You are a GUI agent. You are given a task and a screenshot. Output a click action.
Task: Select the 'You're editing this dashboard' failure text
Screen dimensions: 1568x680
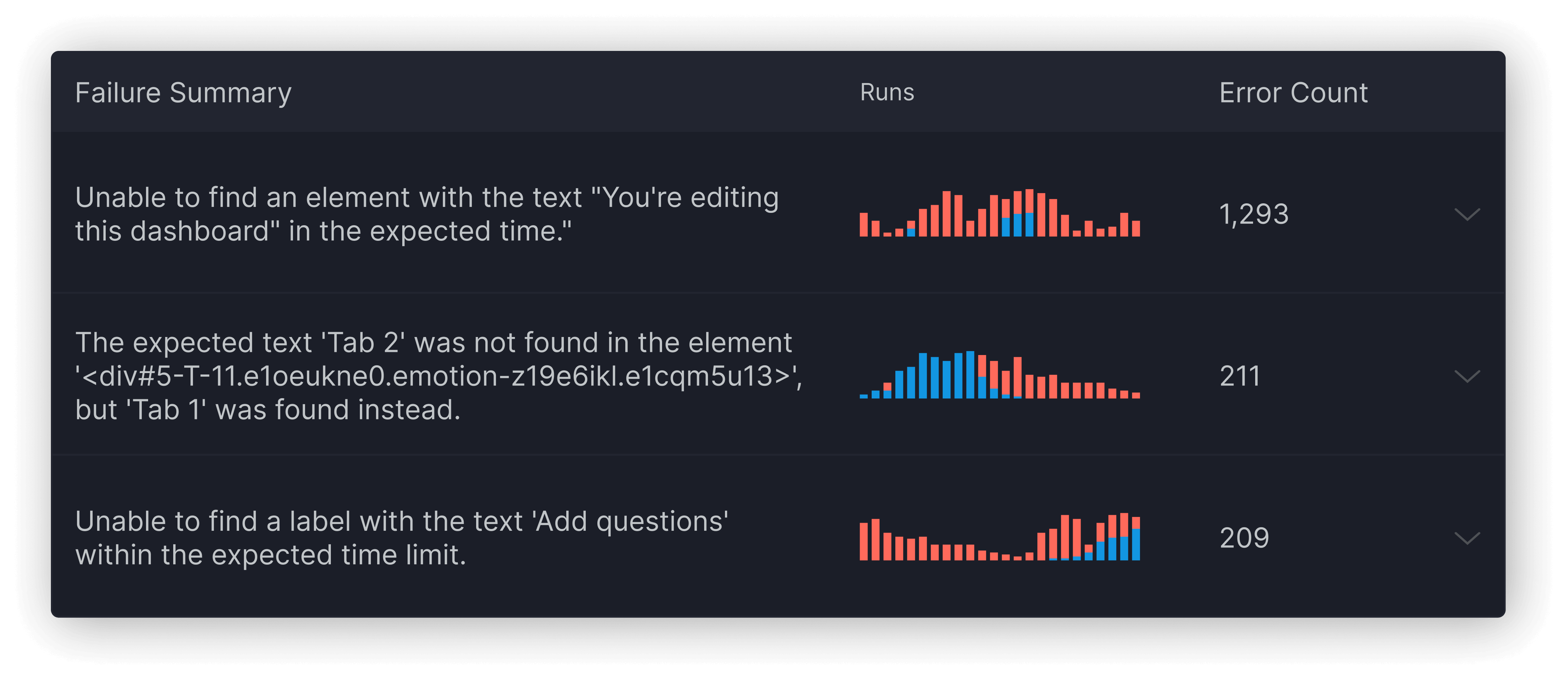click(427, 214)
